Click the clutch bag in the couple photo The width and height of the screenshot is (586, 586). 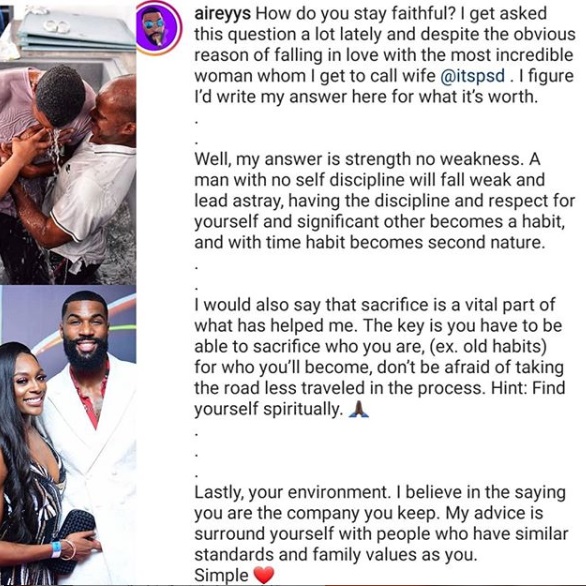[x=77, y=533]
